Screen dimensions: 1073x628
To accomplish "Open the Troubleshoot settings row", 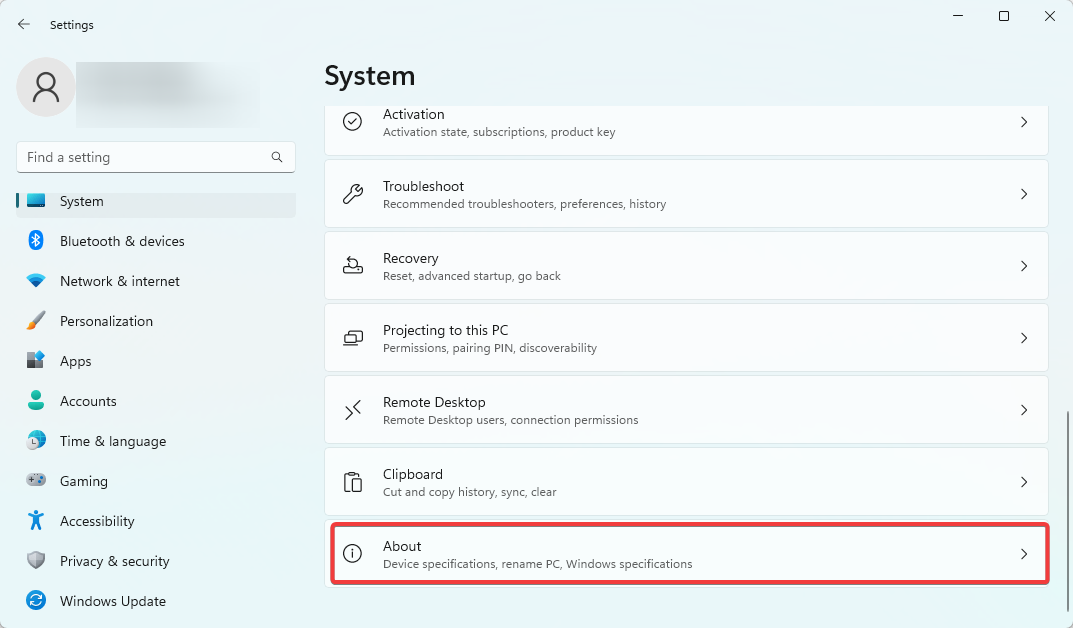I will coord(686,194).
